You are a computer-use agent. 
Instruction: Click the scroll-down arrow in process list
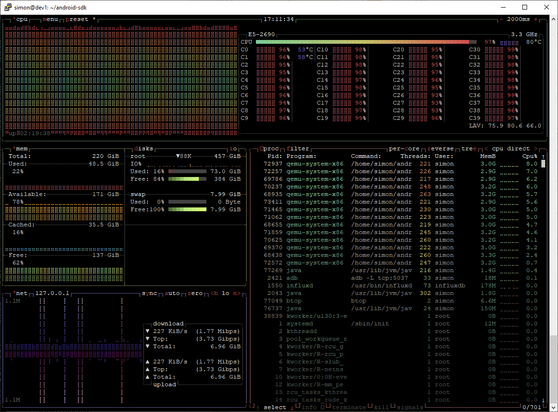pyautogui.click(x=543, y=400)
